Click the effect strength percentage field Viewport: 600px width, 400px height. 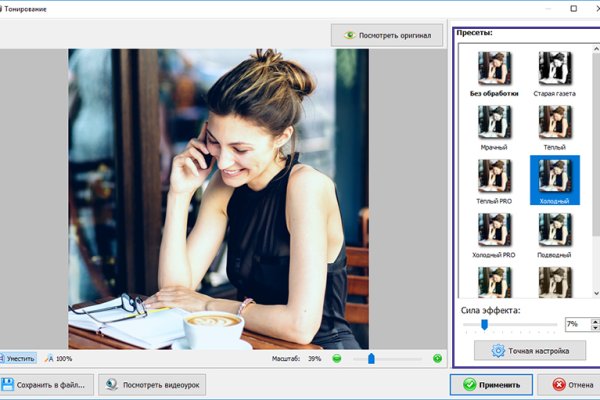[x=576, y=325]
